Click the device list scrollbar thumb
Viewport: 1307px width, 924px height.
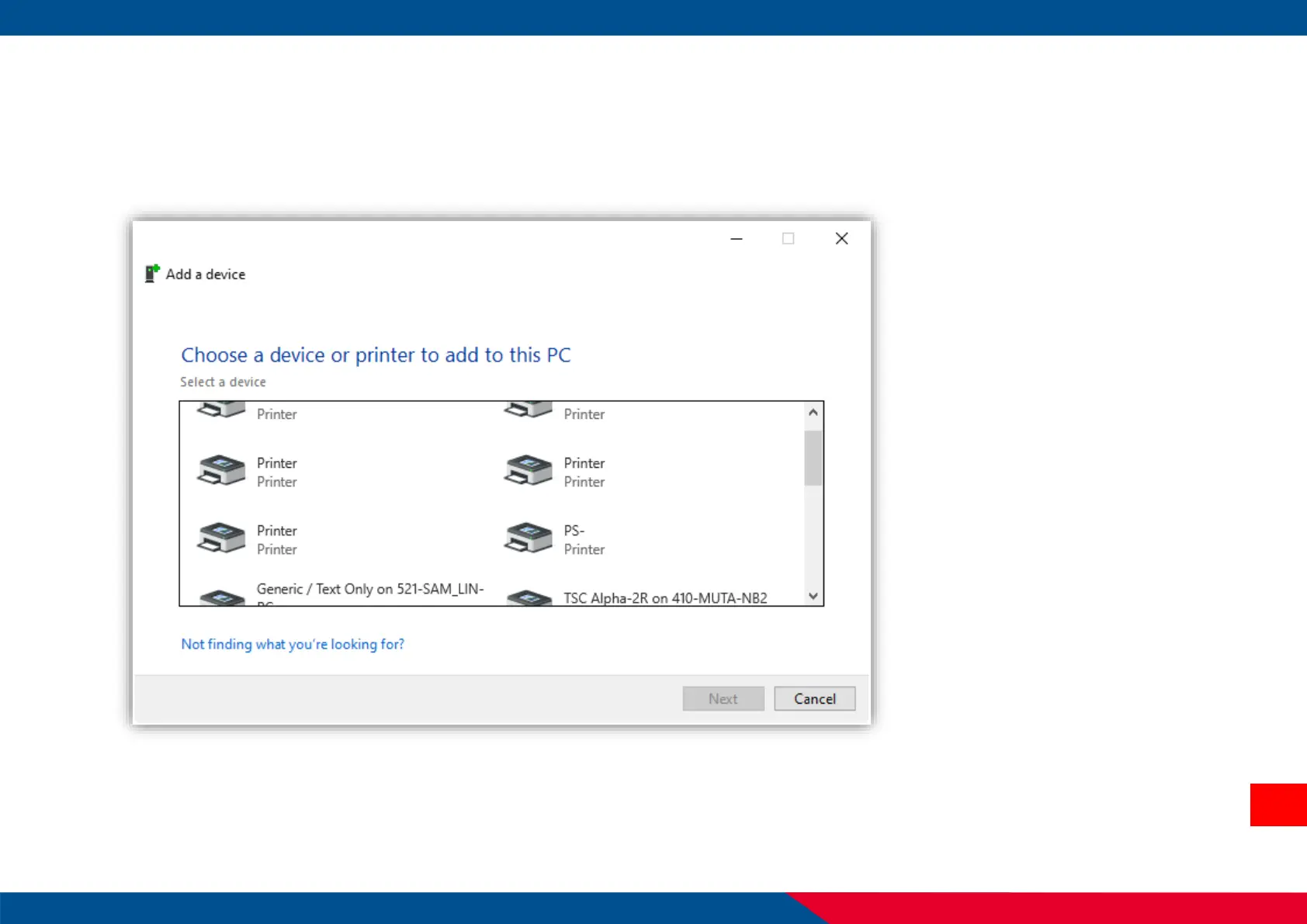(813, 458)
